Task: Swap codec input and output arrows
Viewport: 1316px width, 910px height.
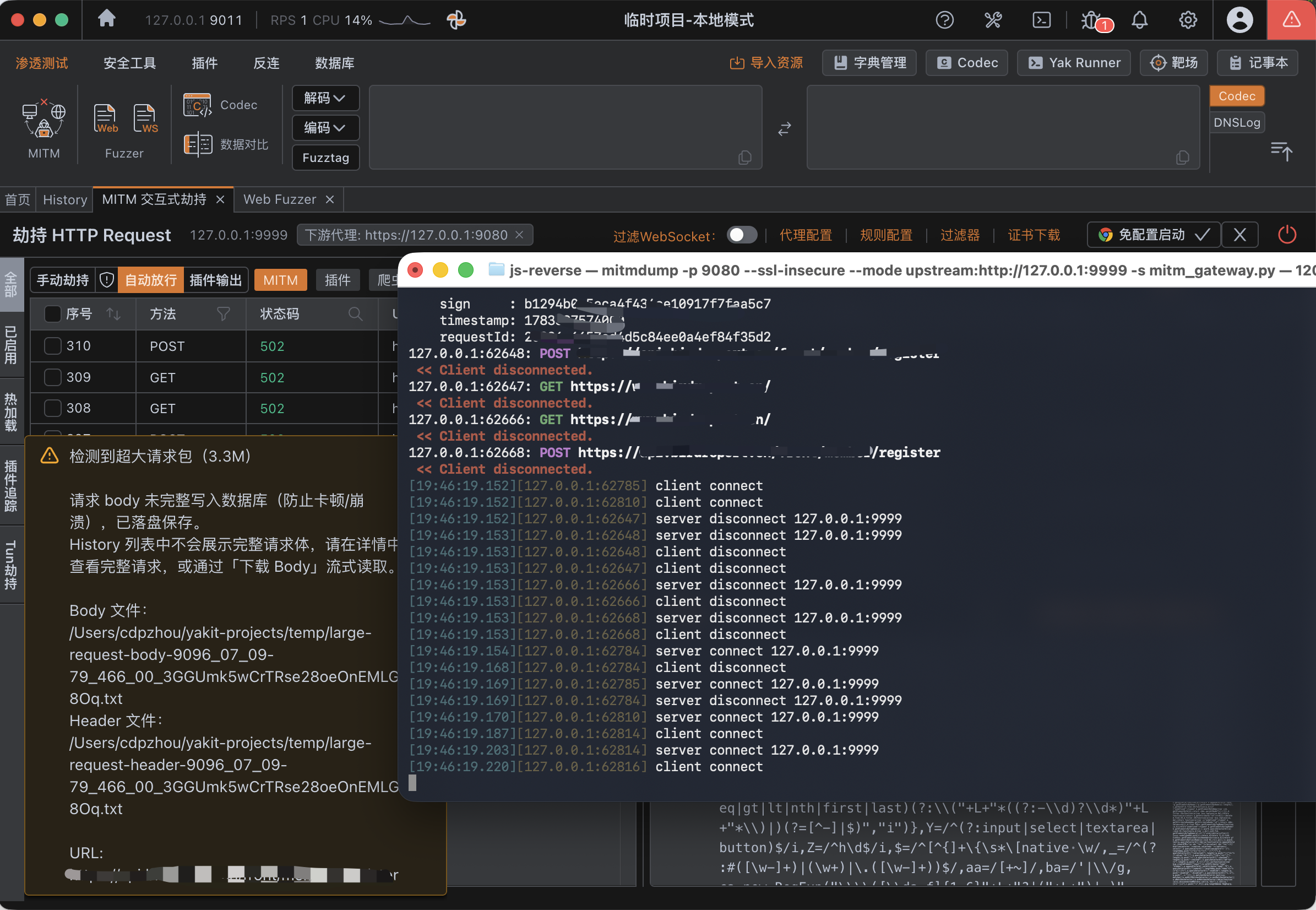Action: (784, 128)
